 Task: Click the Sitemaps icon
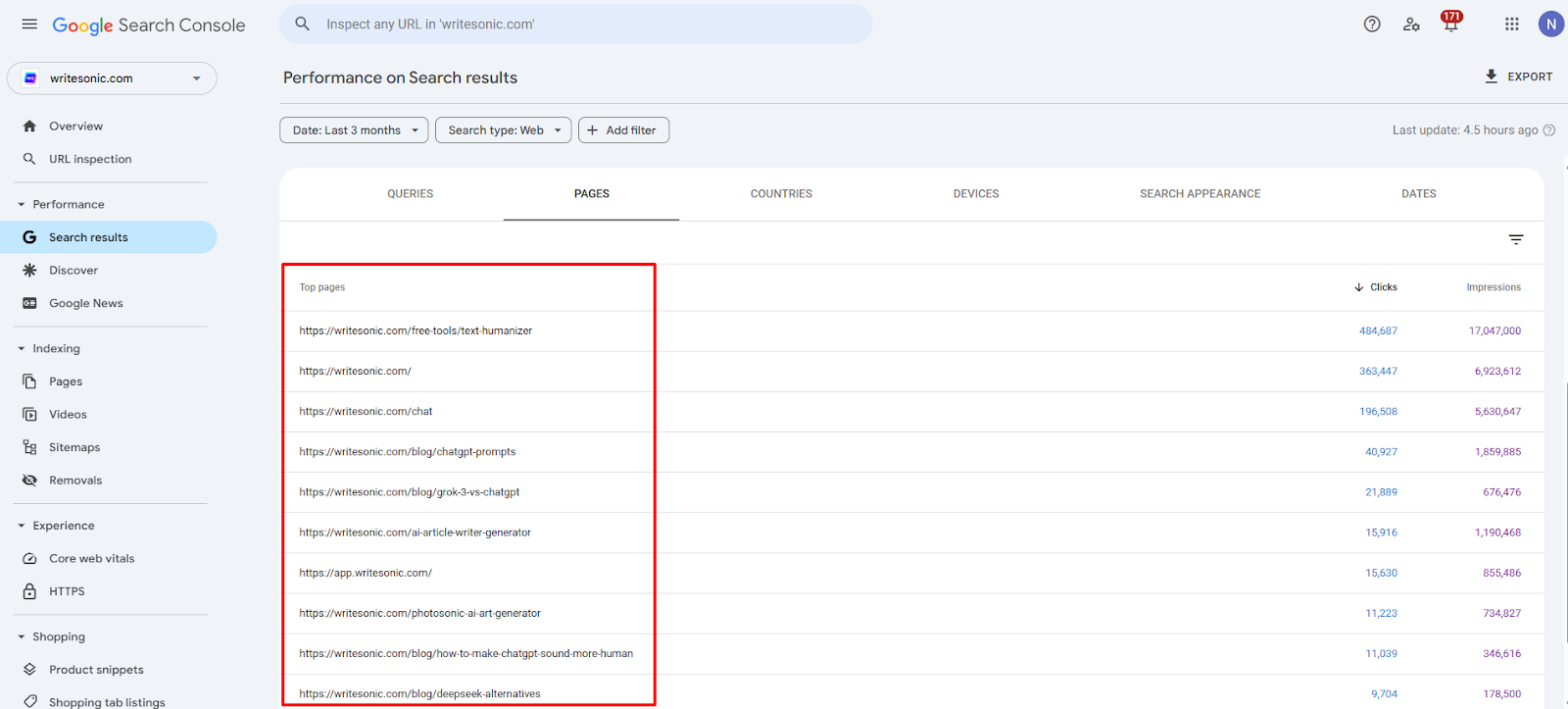pos(29,447)
